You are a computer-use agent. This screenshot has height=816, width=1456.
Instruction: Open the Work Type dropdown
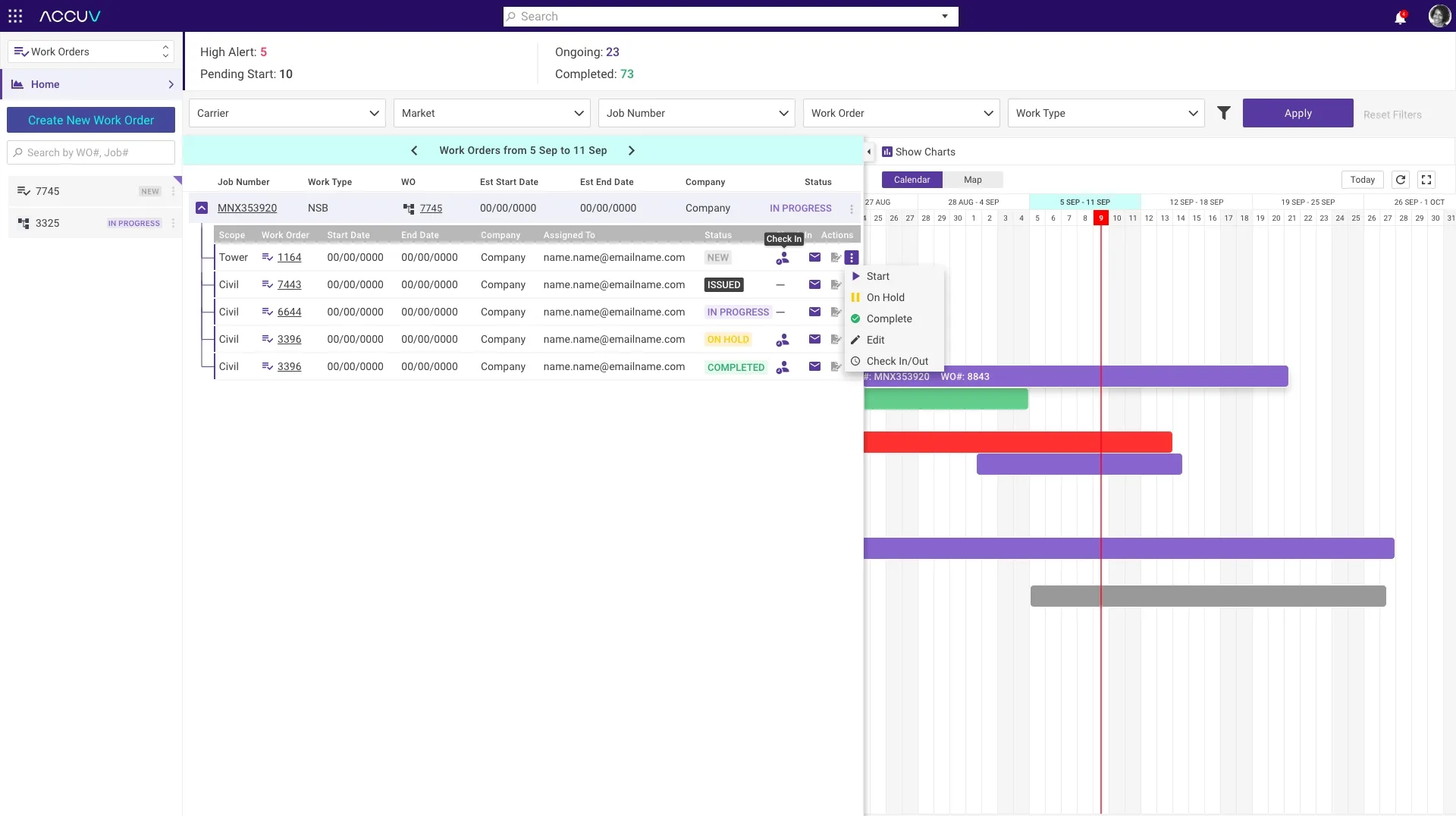pyautogui.click(x=1106, y=113)
